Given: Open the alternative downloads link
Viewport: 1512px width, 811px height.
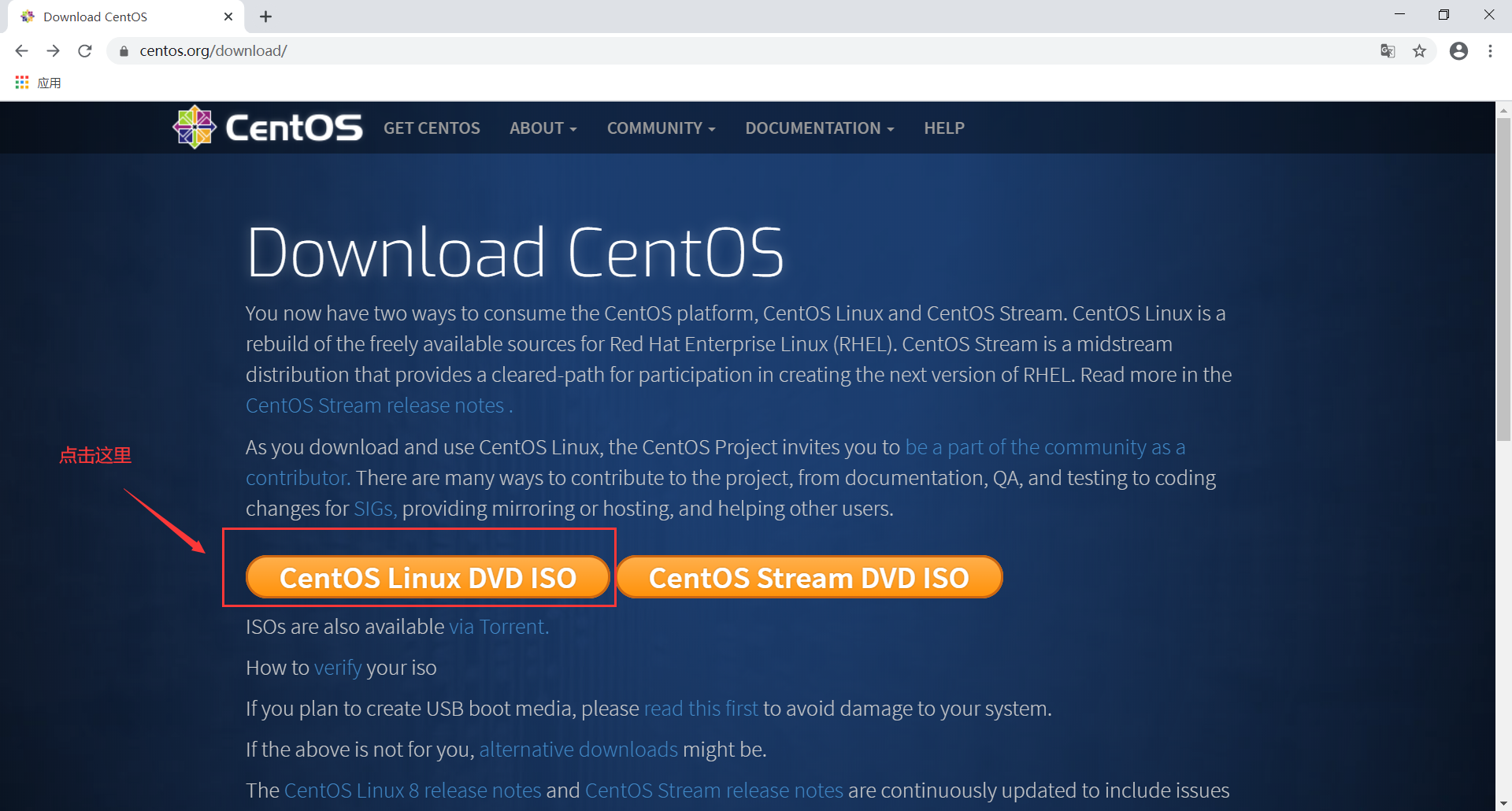Looking at the screenshot, I should coord(578,750).
